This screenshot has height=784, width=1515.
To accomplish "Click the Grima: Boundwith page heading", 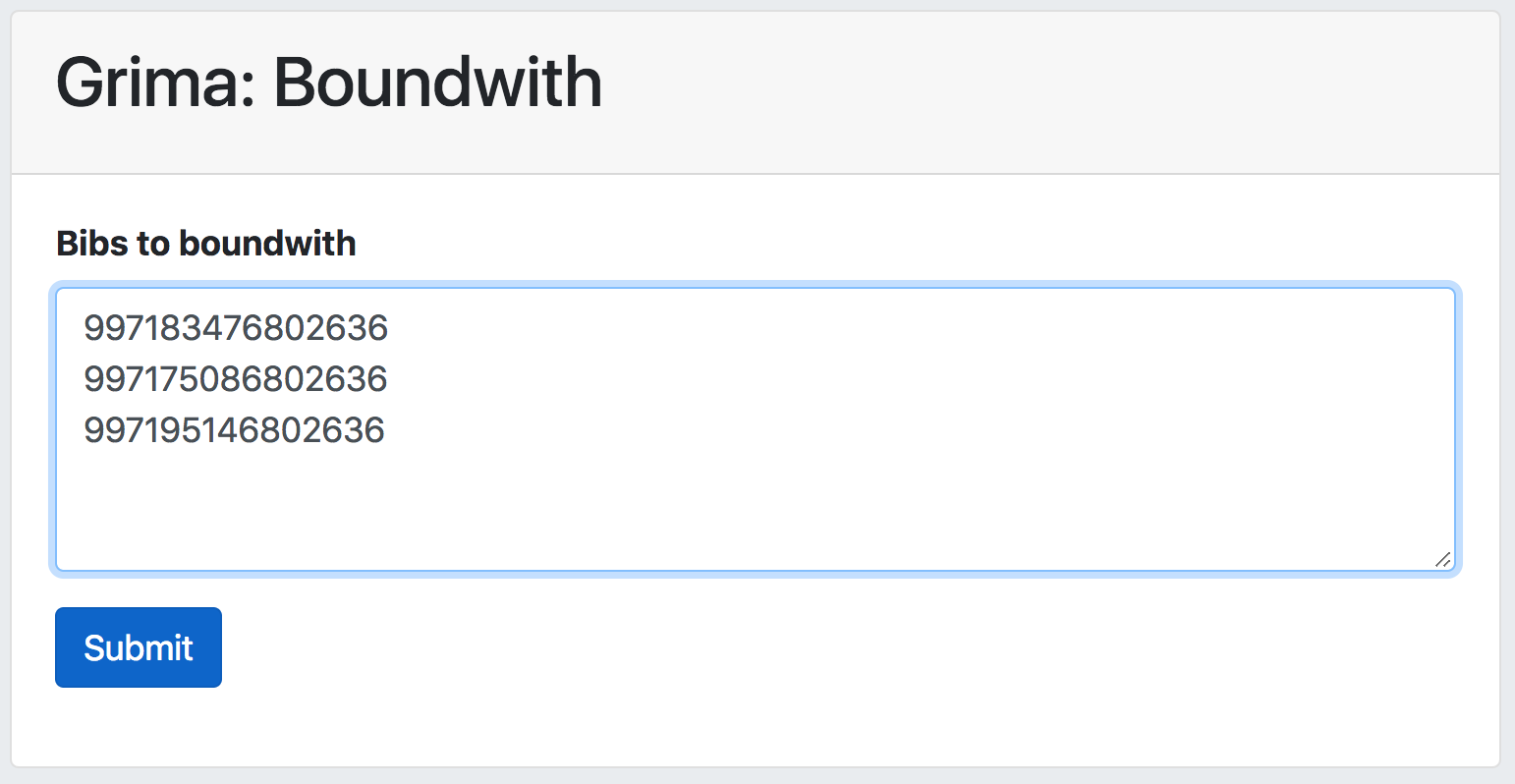I will [x=329, y=82].
